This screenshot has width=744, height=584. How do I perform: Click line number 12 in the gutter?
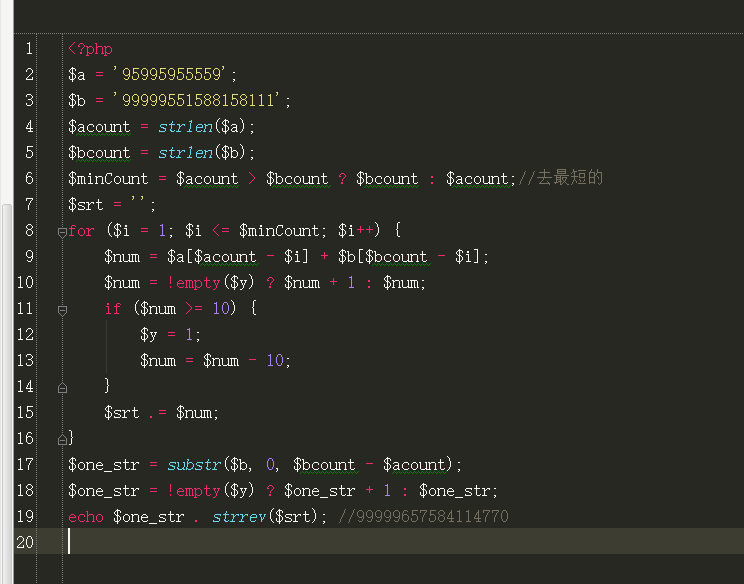[24, 335]
